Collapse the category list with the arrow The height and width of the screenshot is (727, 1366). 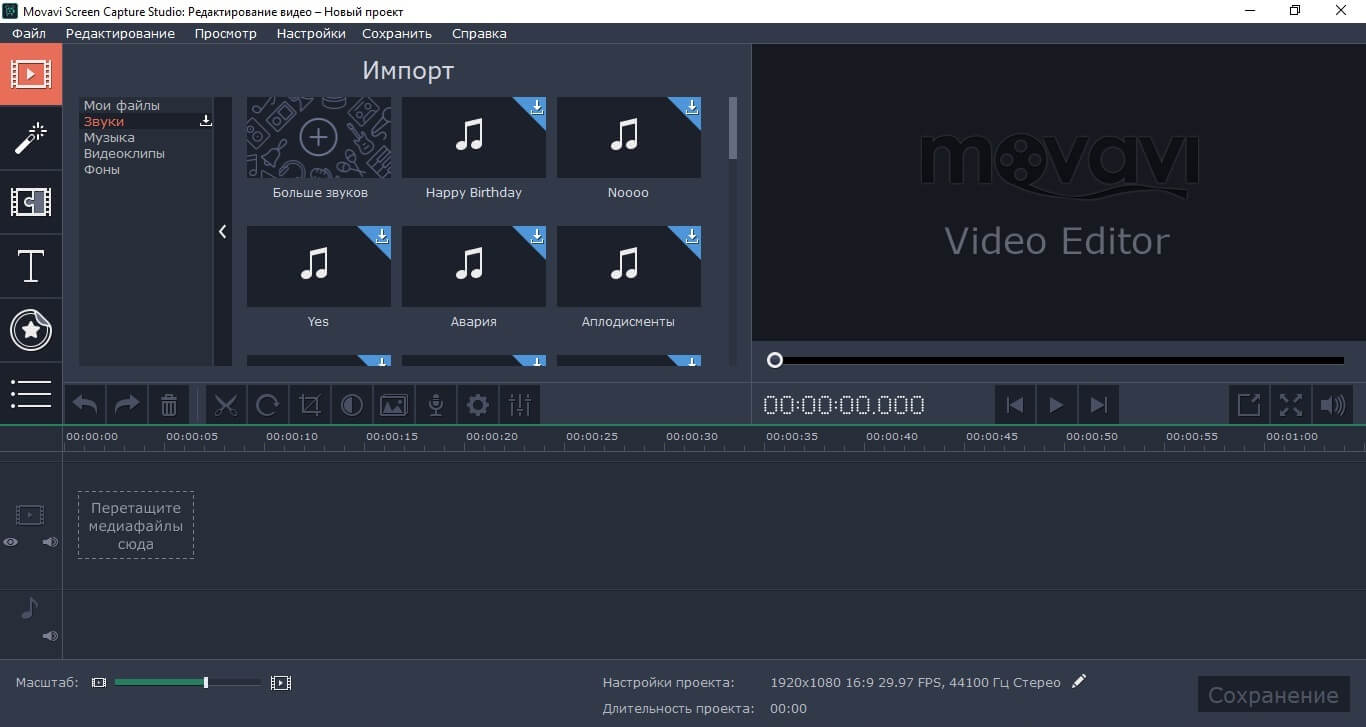[222, 232]
